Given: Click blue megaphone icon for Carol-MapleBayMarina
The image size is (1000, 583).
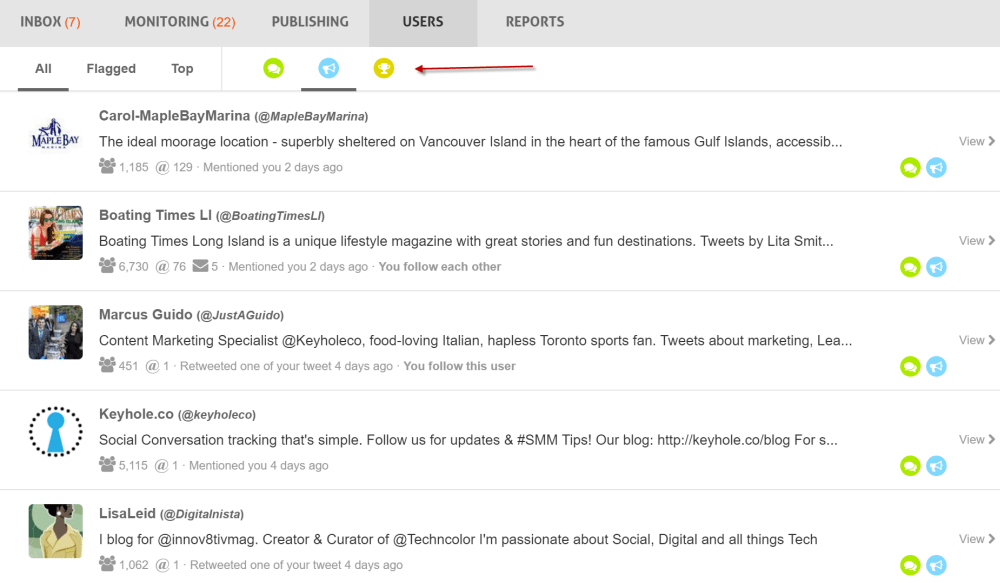Looking at the screenshot, I should coord(936,168).
